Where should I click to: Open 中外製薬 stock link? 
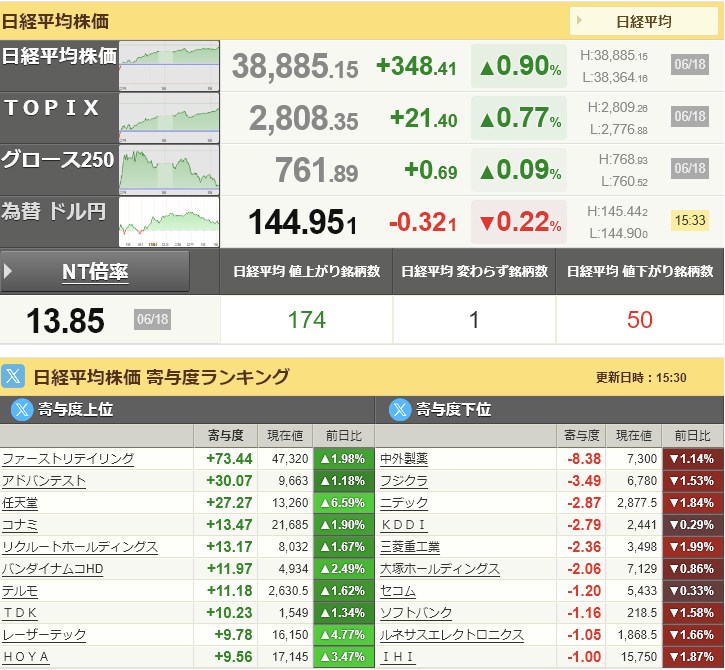404,459
